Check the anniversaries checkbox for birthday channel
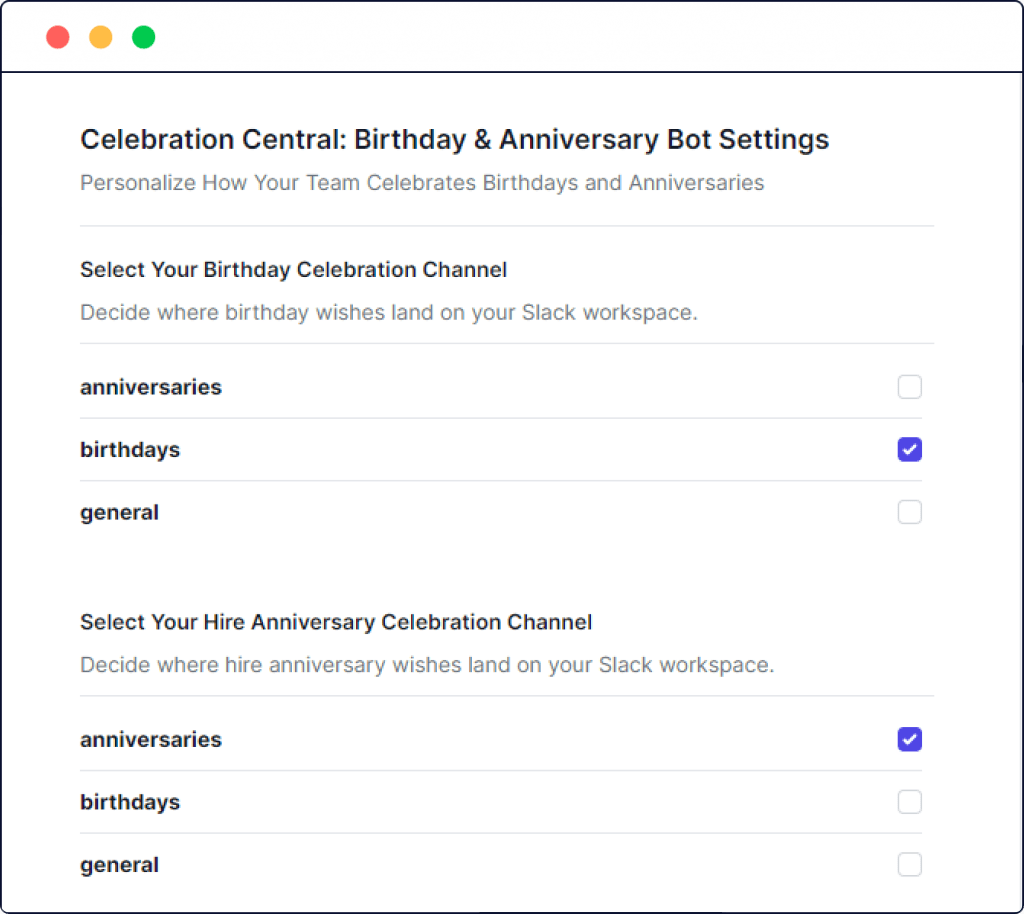This screenshot has width=1024, height=914. (909, 387)
